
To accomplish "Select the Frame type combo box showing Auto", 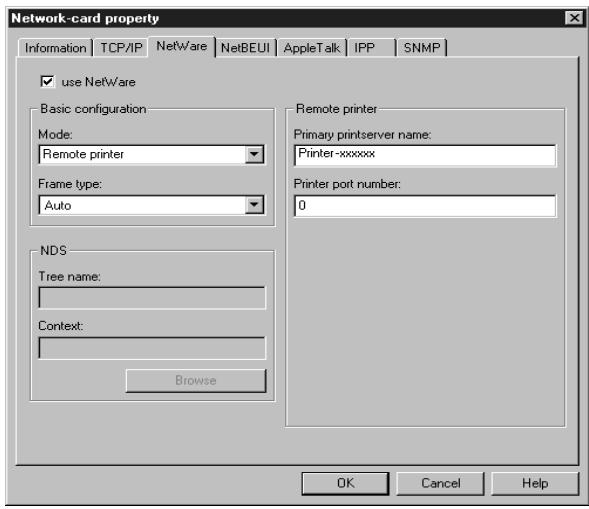I will point(151,205).
